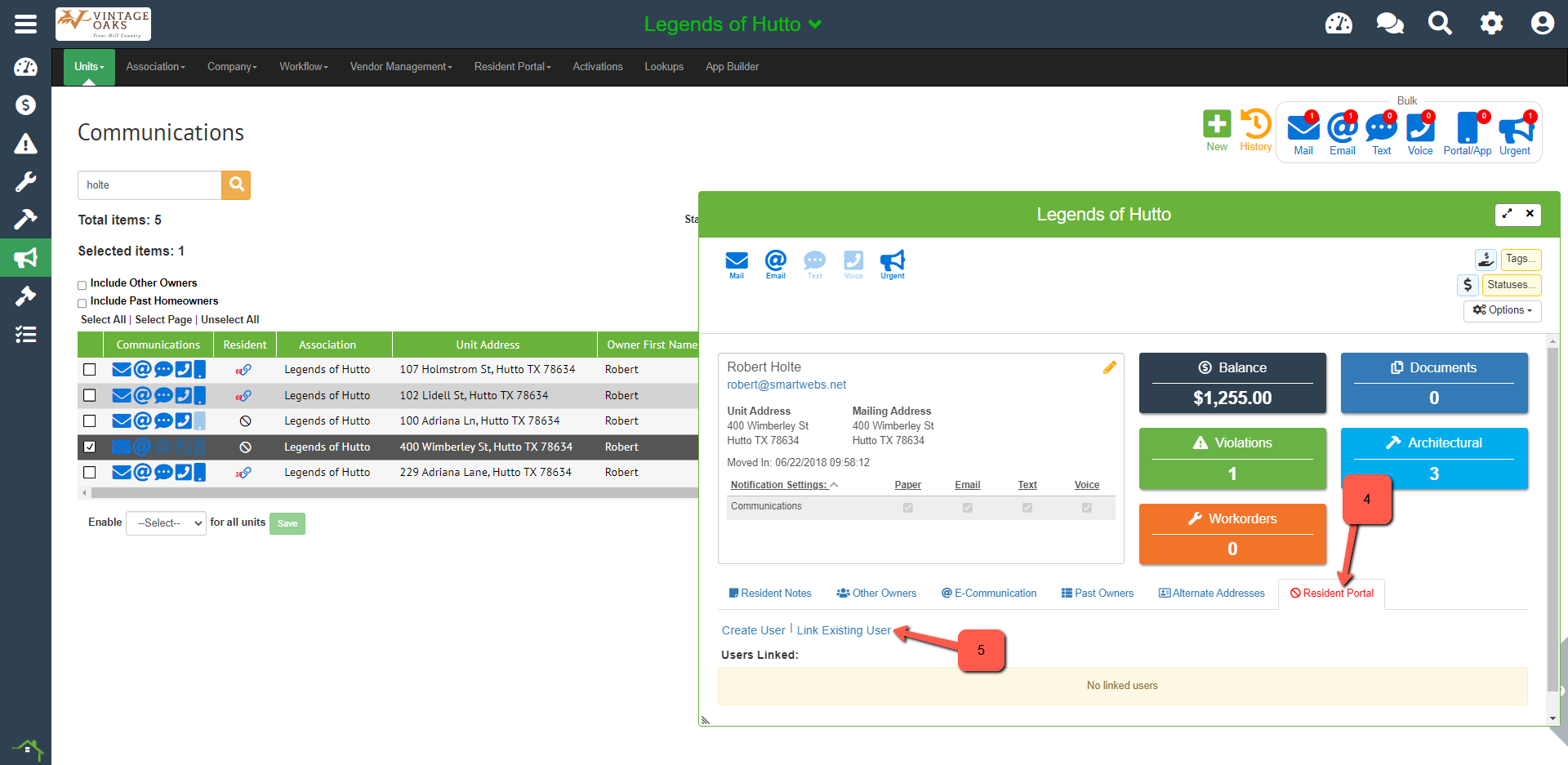1568x765 pixels.
Task: Switch to the Other Owners tab
Action: 876,594
